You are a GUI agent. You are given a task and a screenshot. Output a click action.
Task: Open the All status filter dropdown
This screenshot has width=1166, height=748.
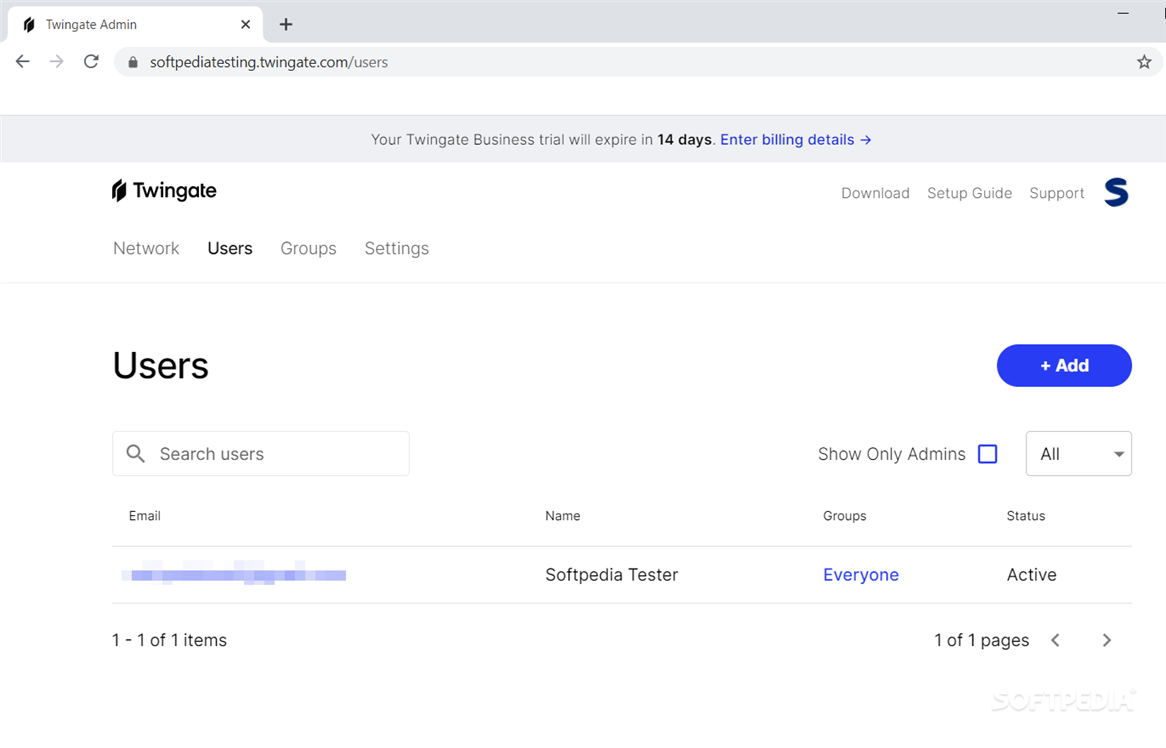point(1078,454)
